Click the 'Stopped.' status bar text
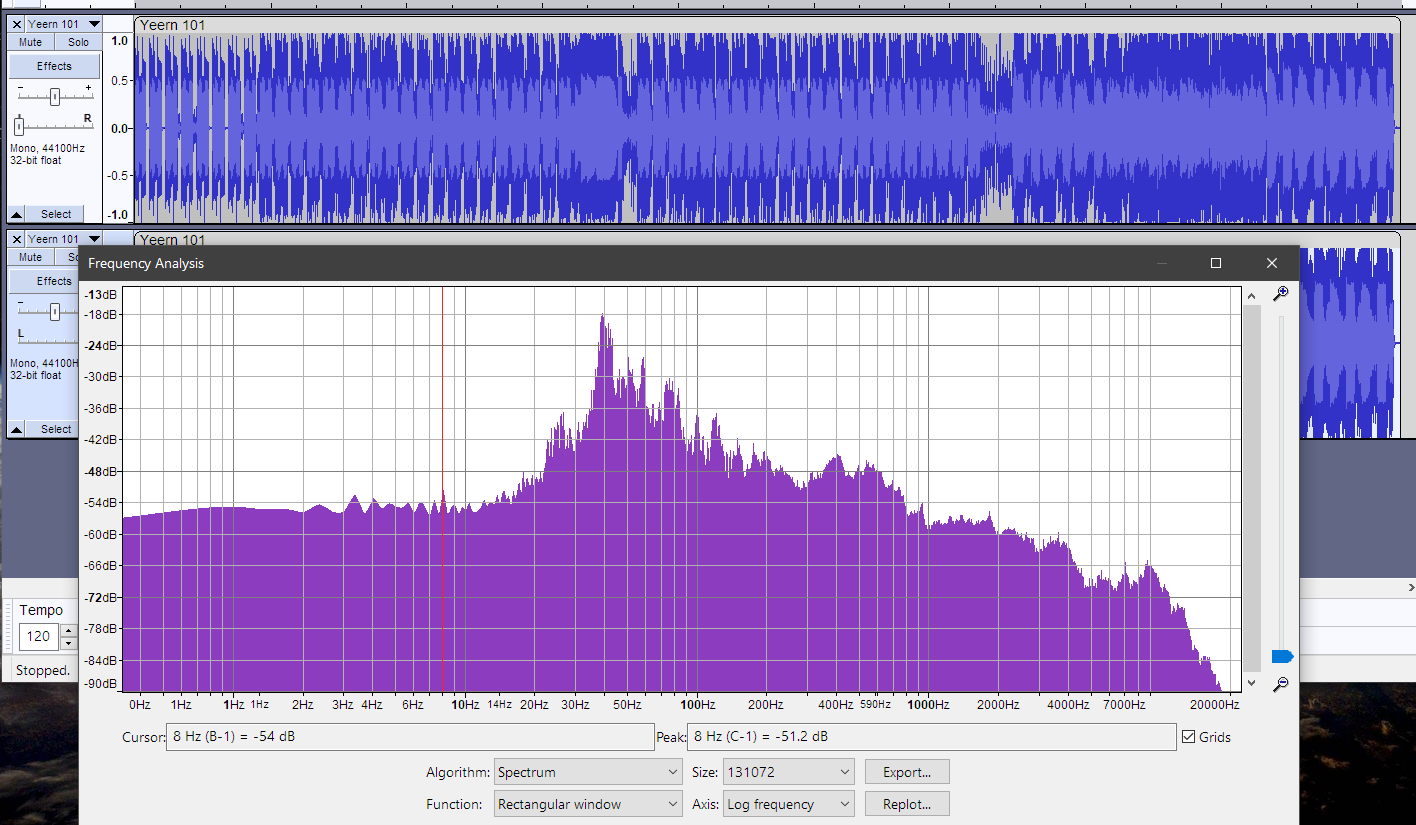 coord(42,670)
